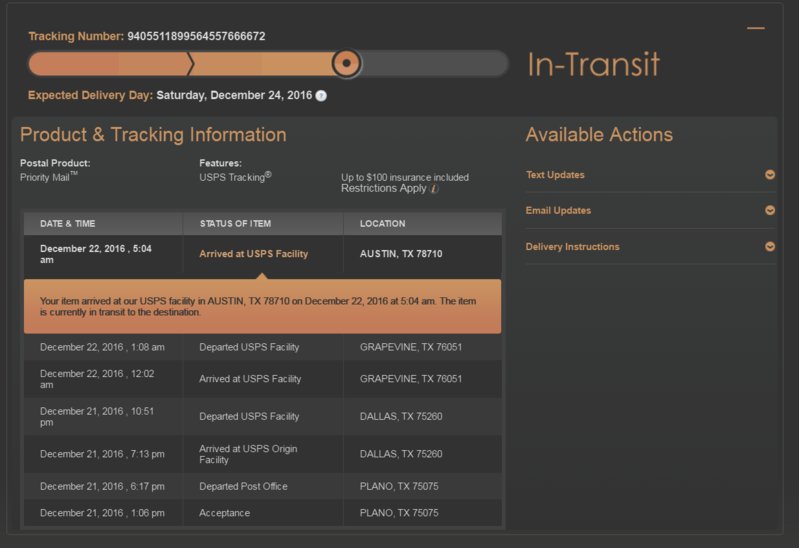Image resolution: width=799 pixels, height=548 pixels.
Task: Click the orange Austin arrival detail message
Action: pyautogui.click(x=262, y=306)
